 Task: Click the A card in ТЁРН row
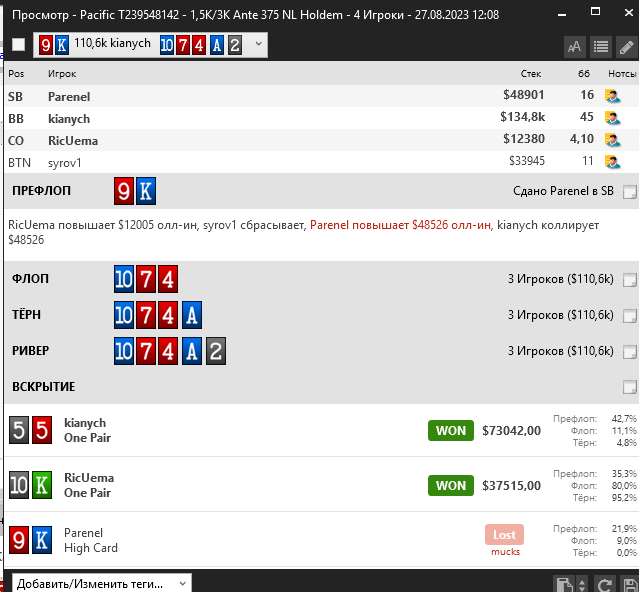(x=192, y=315)
